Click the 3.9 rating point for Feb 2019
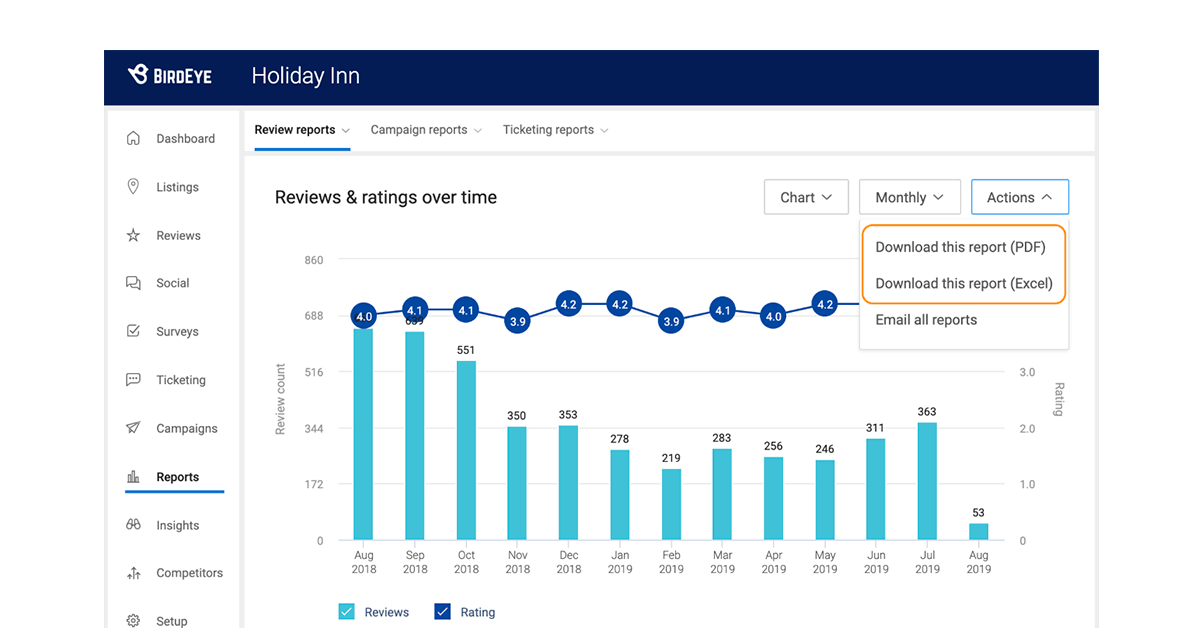The height and width of the screenshot is (628, 1200). [x=671, y=322]
